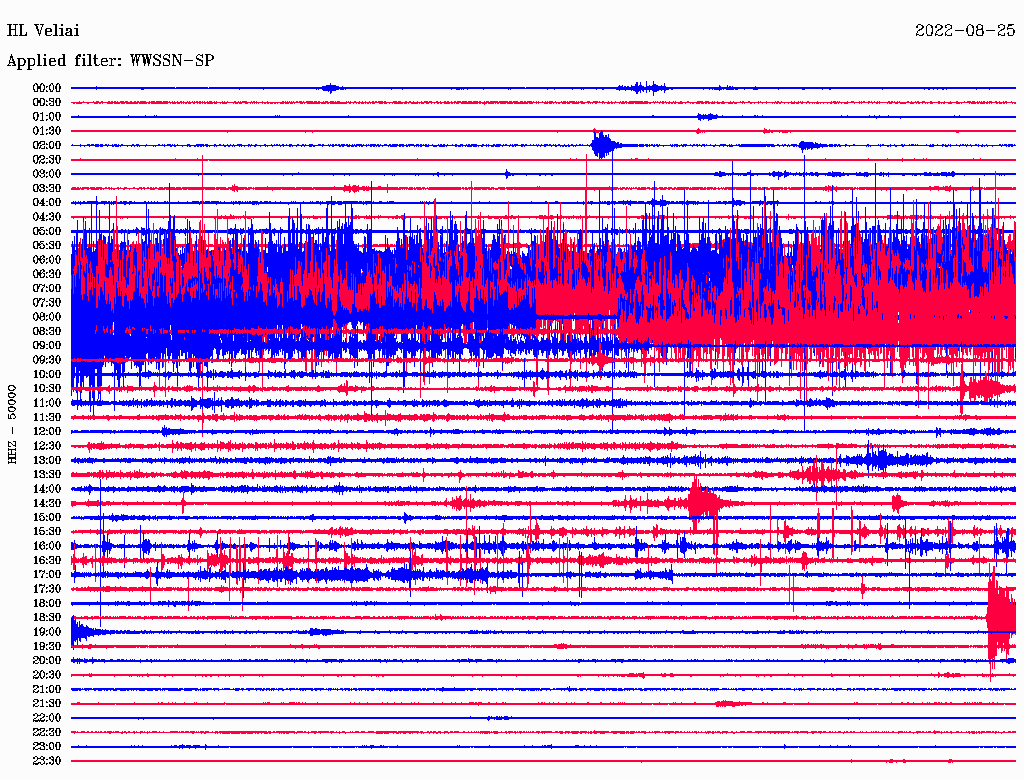The width and height of the screenshot is (1024, 780).
Task: Select the 09:00 time label
Action: tap(47, 346)
